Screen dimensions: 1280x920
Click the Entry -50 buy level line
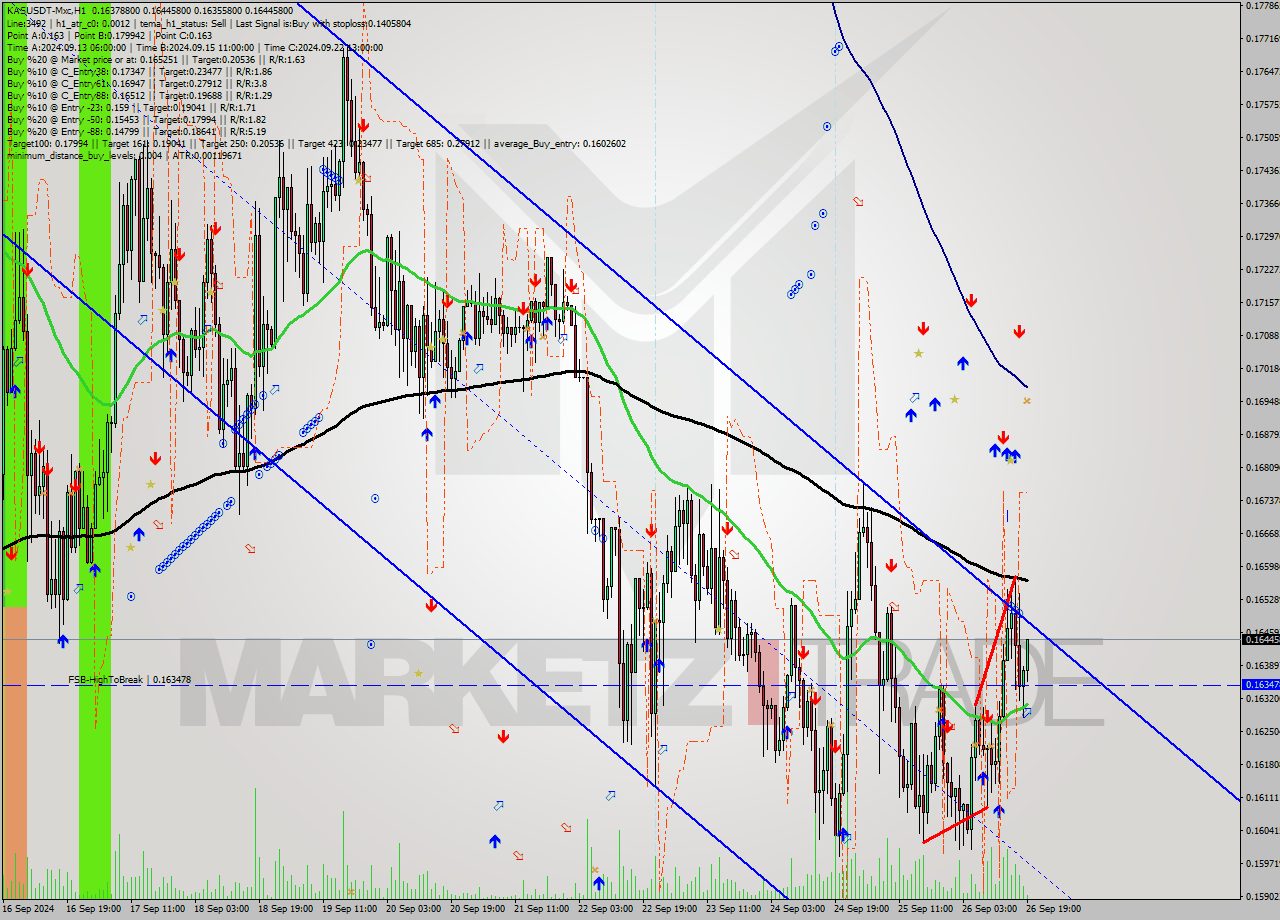tap(135, 119)
